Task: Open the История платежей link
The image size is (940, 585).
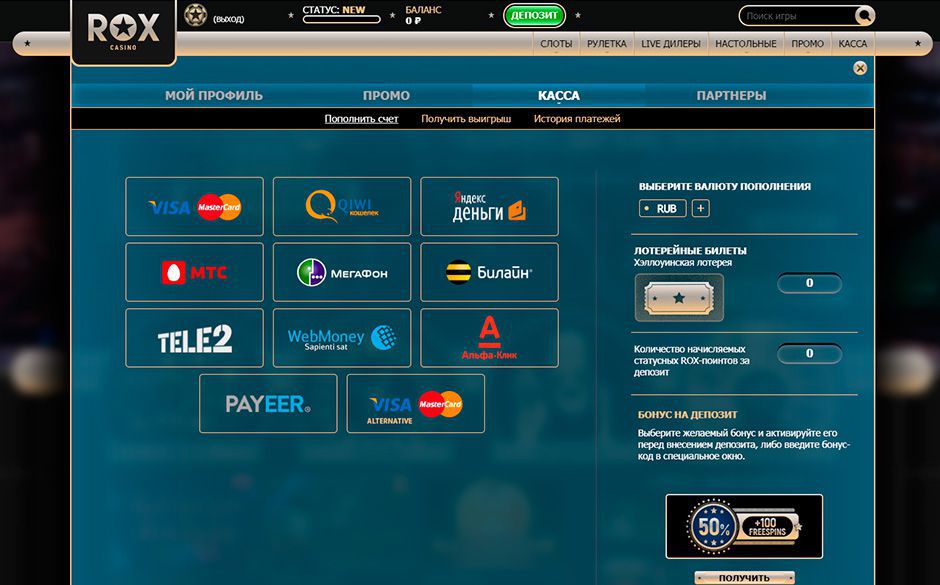Action: click(x=577, y=119)
